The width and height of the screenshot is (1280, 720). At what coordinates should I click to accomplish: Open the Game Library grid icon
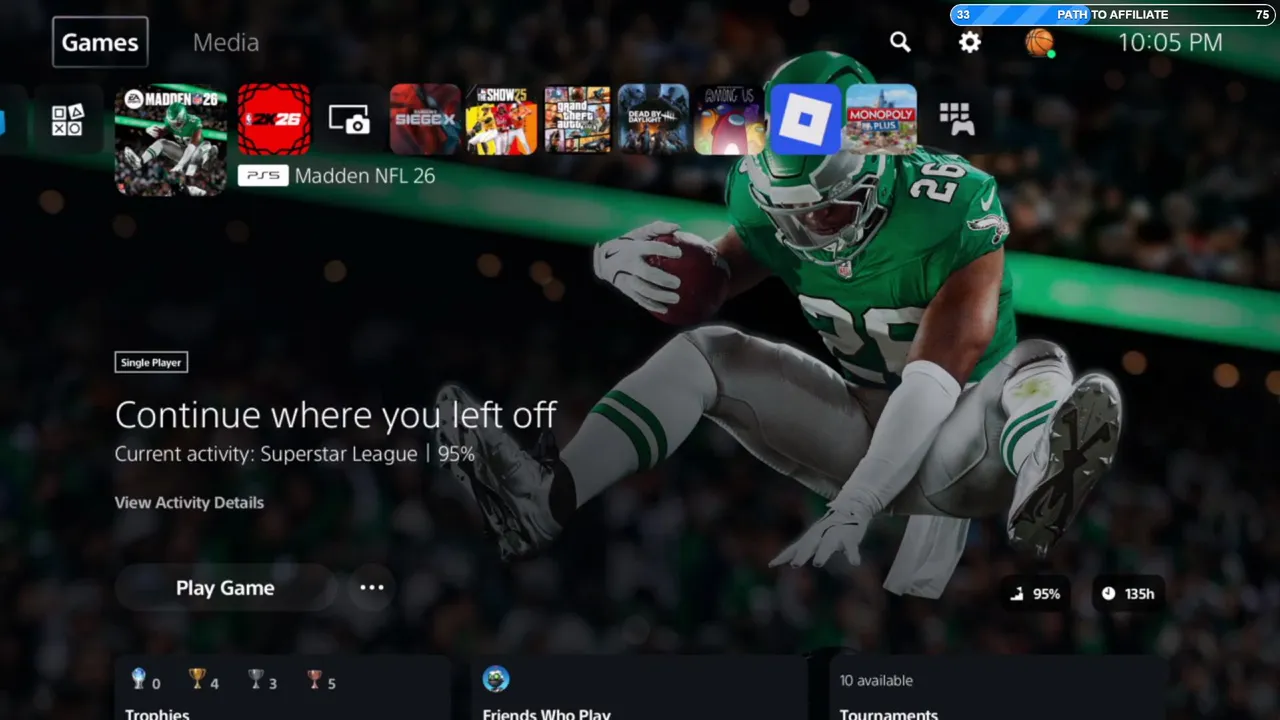click(957, 120)
